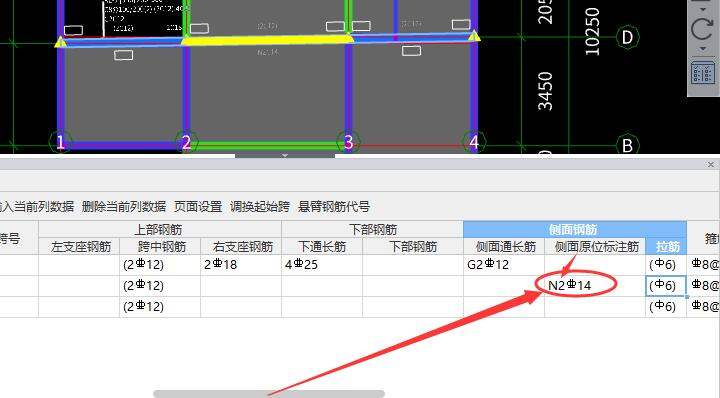Click 删除当前列数据 button
The image size is (720, 398).
pyautogui.click(x=124, y=207)
